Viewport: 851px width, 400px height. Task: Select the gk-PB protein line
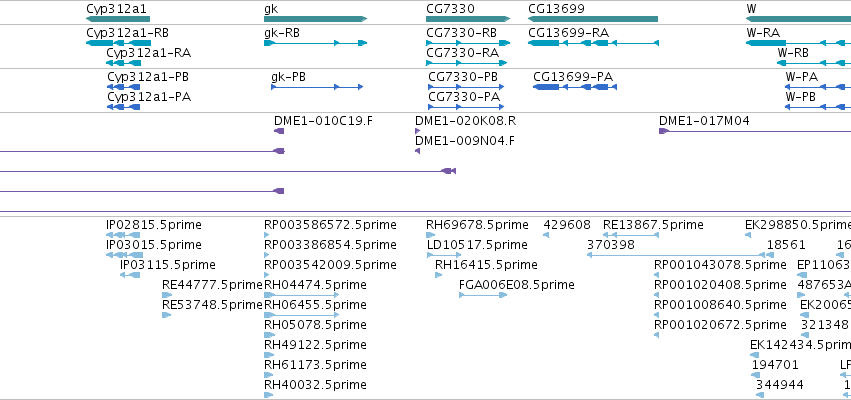317,87
